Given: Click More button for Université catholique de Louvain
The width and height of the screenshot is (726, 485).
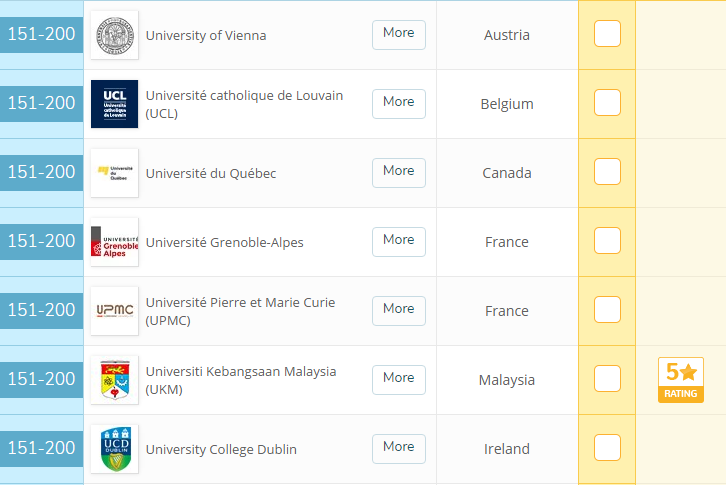Looking at the screenshot, I should pyautogui.click(x=398, y=103).
